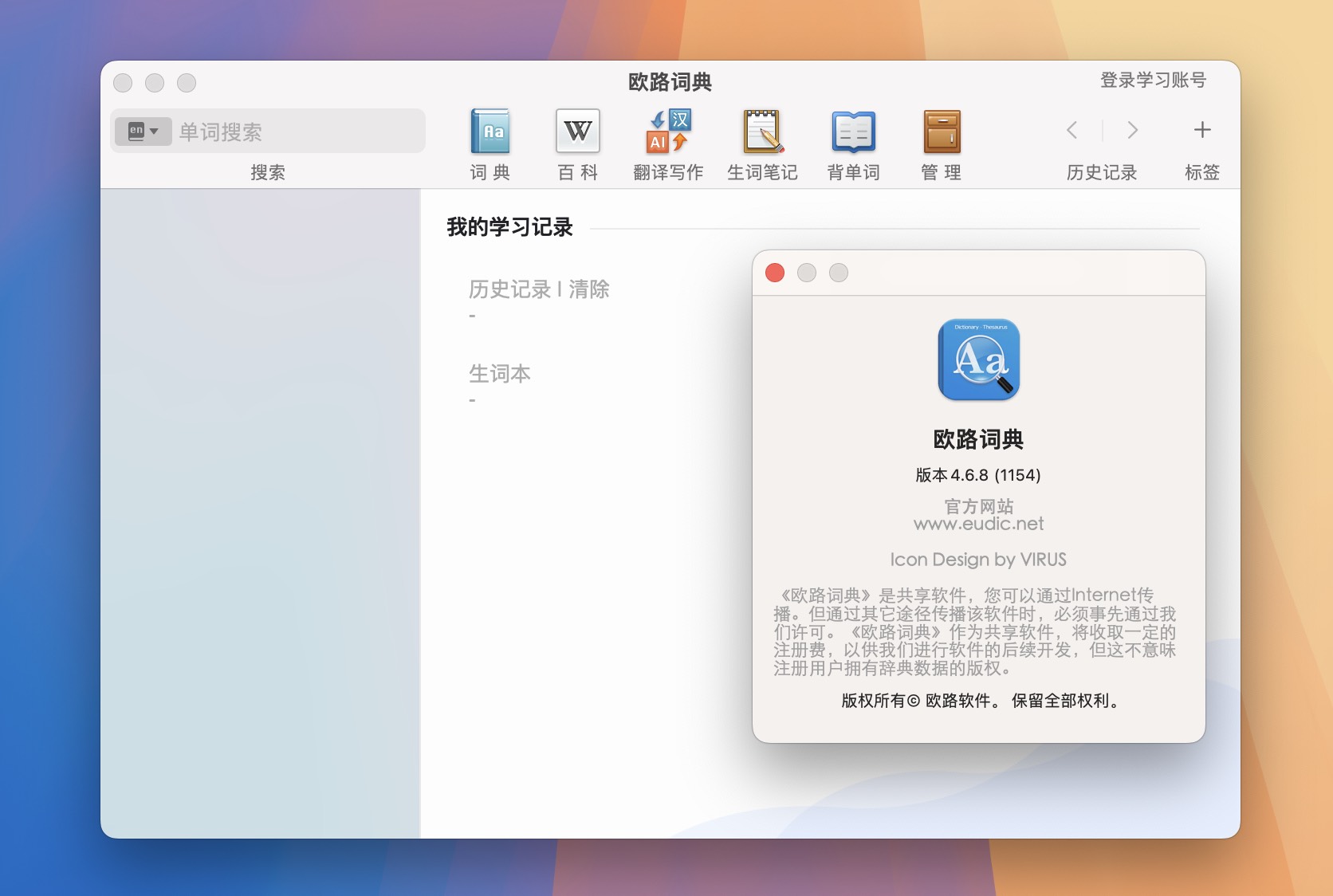1333x896 pixels.
Task: Click the 历史记录 link in study record
Action: point(509,289)
